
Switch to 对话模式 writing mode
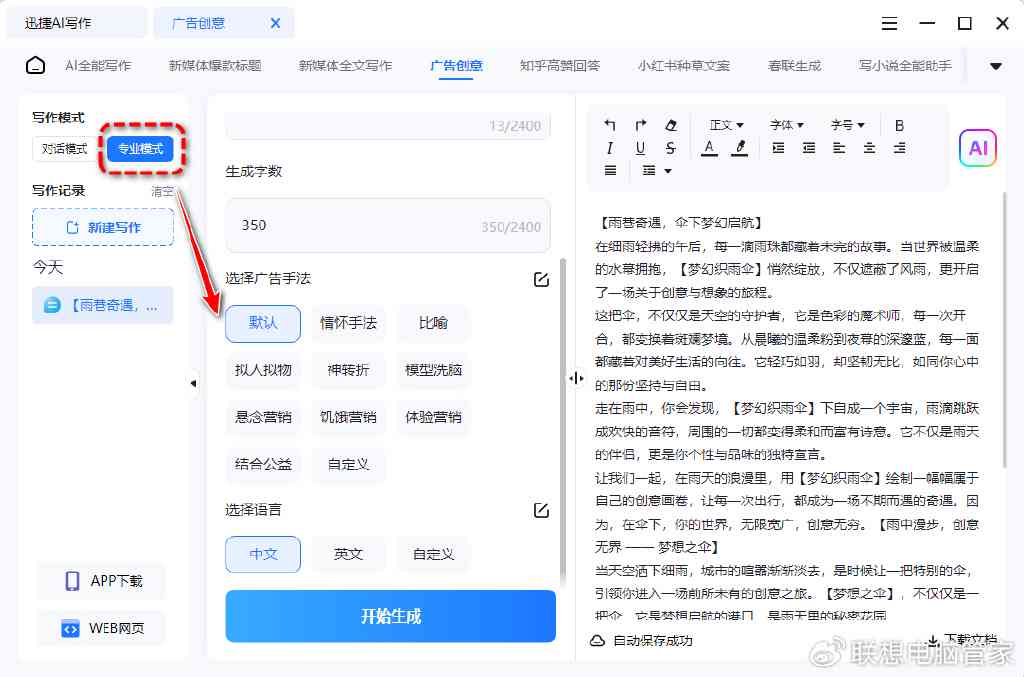(x=64, y=149)
